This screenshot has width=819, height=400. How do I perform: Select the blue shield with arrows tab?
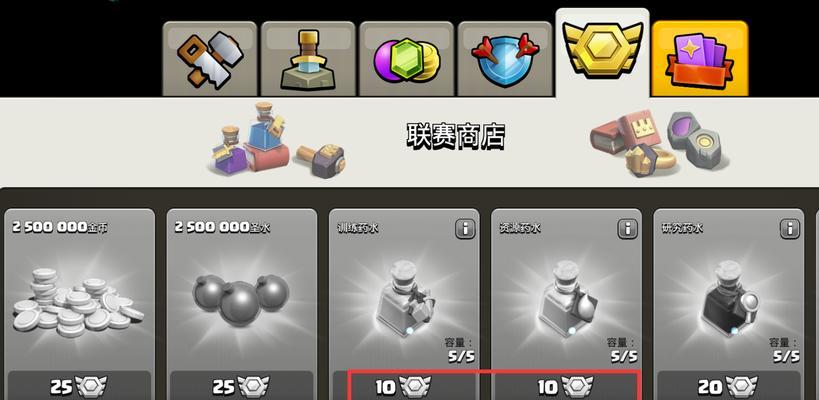[x=505, y=58]
